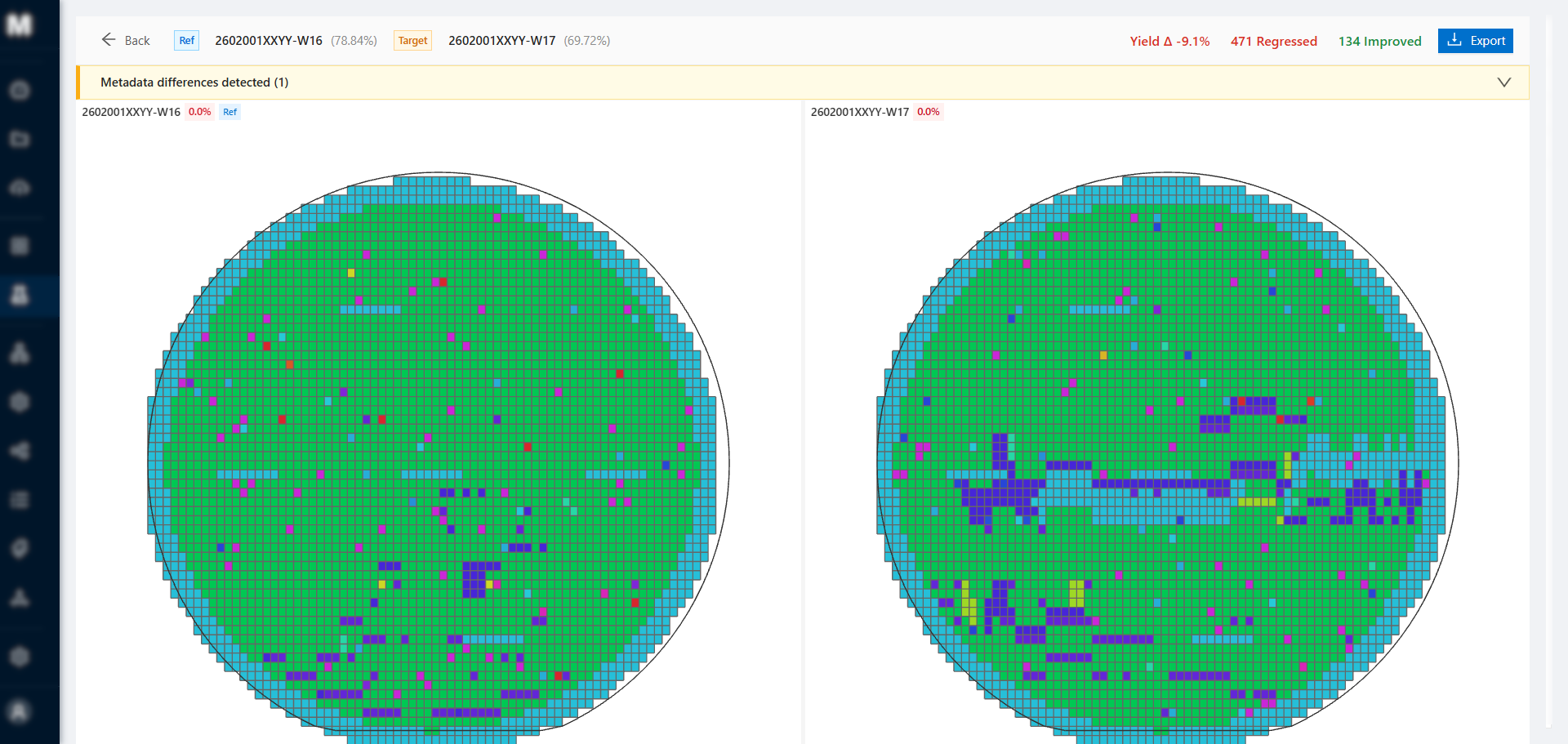The height and width of the screenshot is (744, 1568).
Task: Click small Ref badge above left wafer map
Action: [x=230, y=112]
